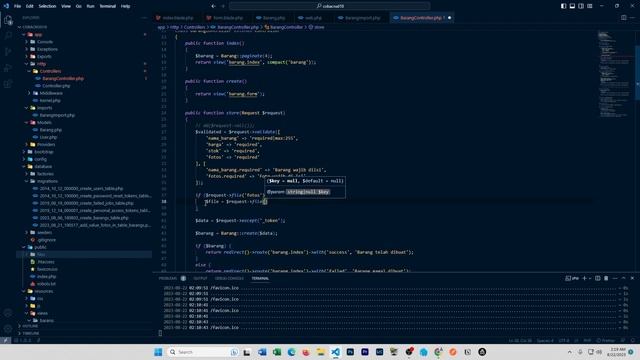Open the View menu
640x360 pixels.
(x=66, y=6)
